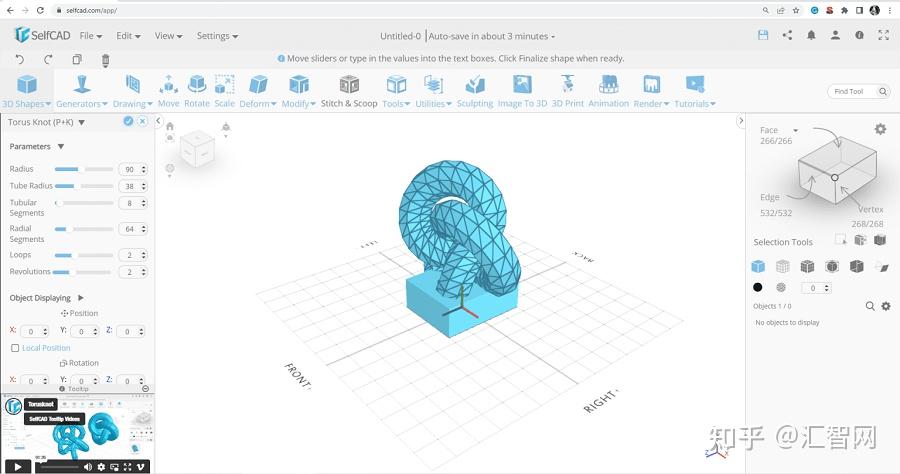The image size is (900, 474).
Task: Select the black color swatch
Action: pos(758,287)
